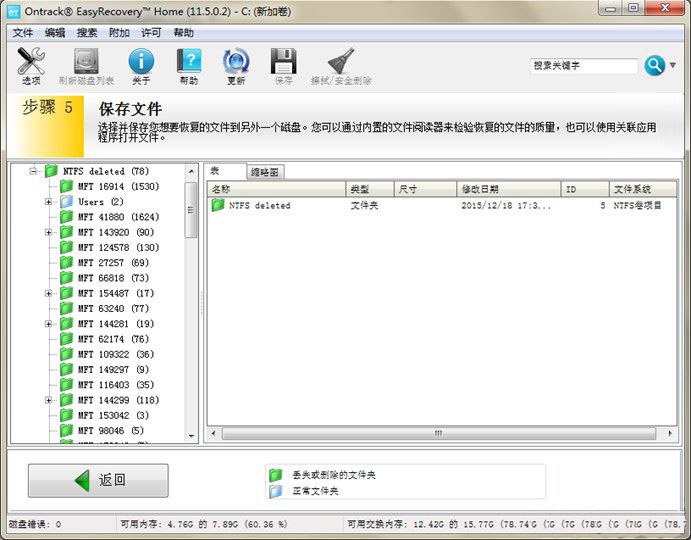Expand the MFT 143920 (90) node
691x540 pixels.
pos(48,232)
